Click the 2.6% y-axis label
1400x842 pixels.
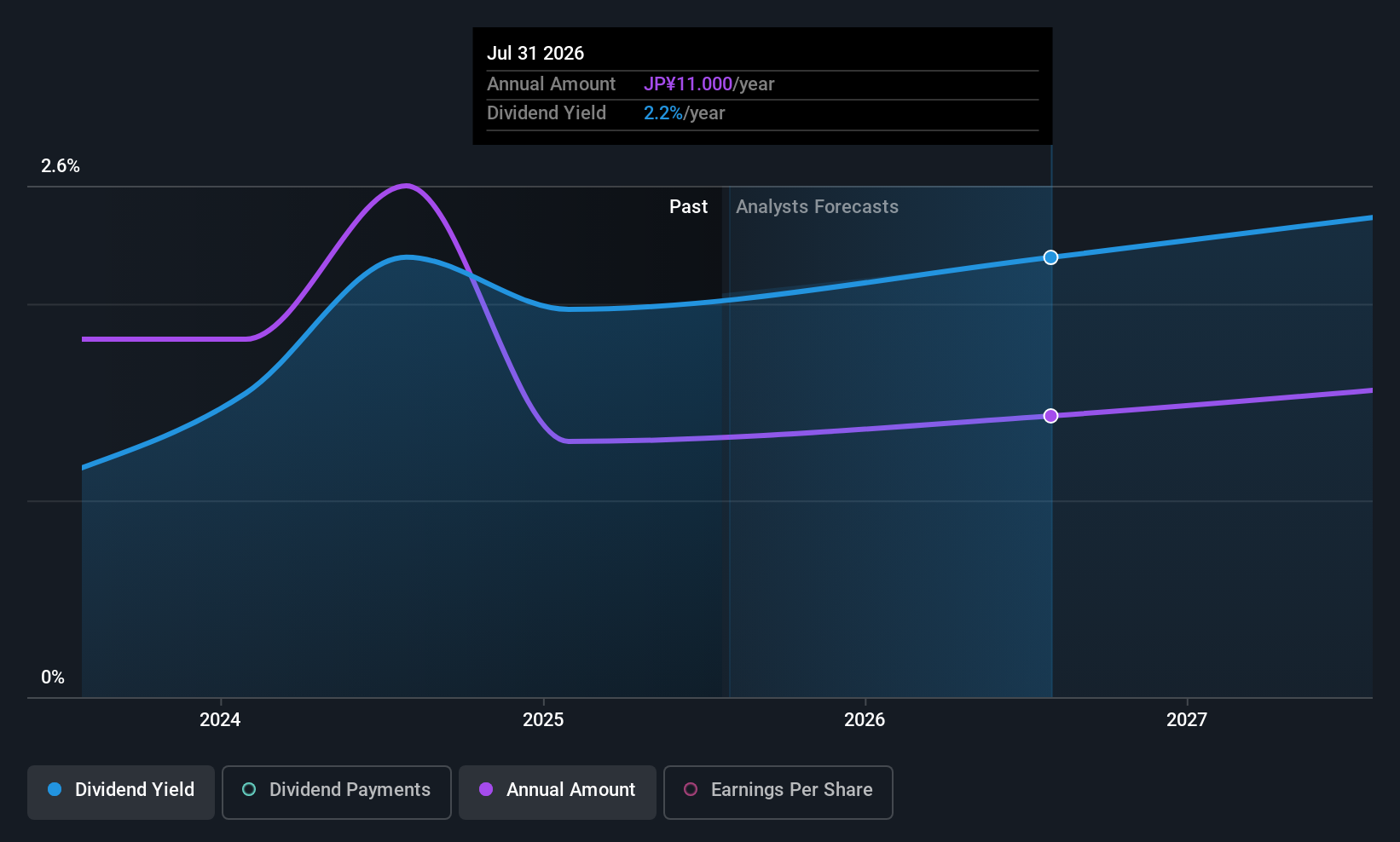point(61,166)
